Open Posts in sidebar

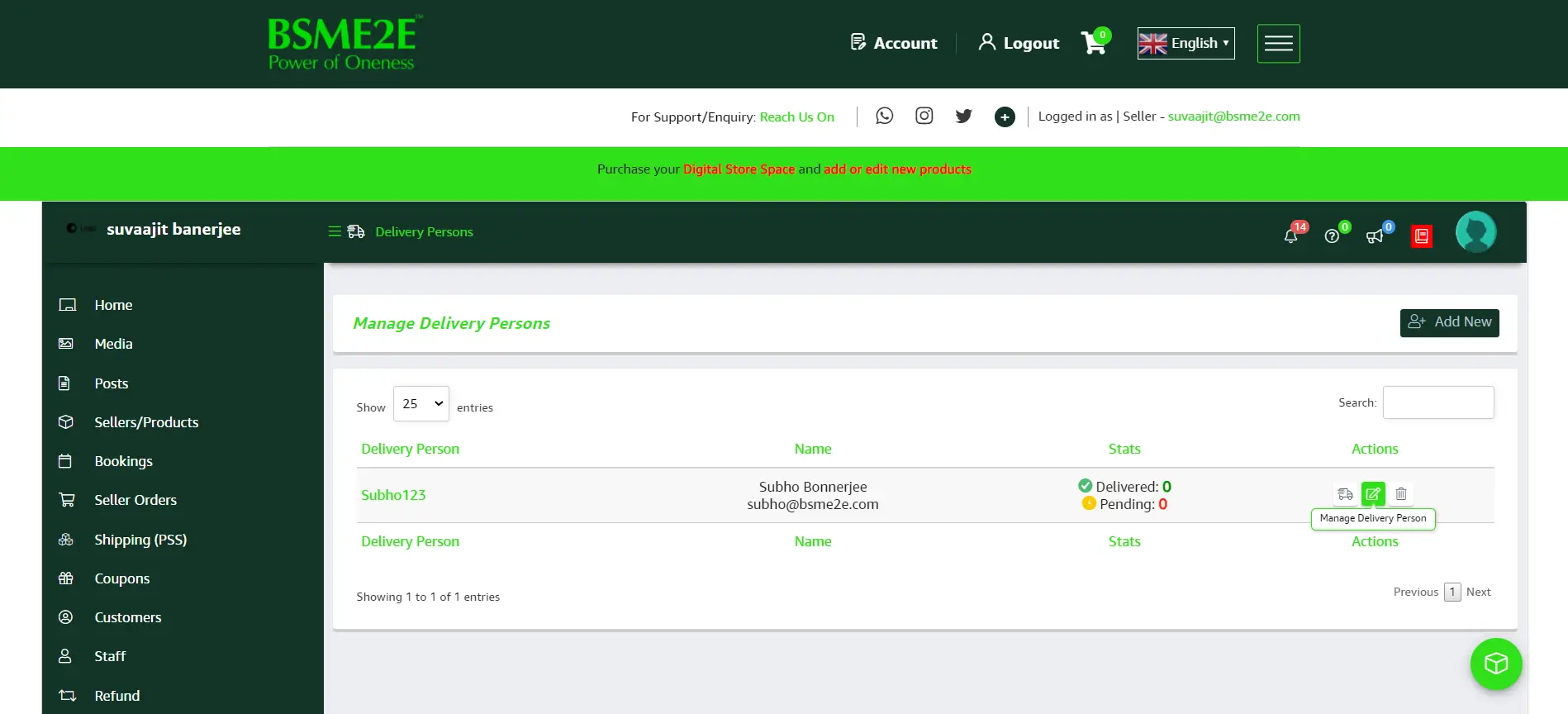(112, 383)
